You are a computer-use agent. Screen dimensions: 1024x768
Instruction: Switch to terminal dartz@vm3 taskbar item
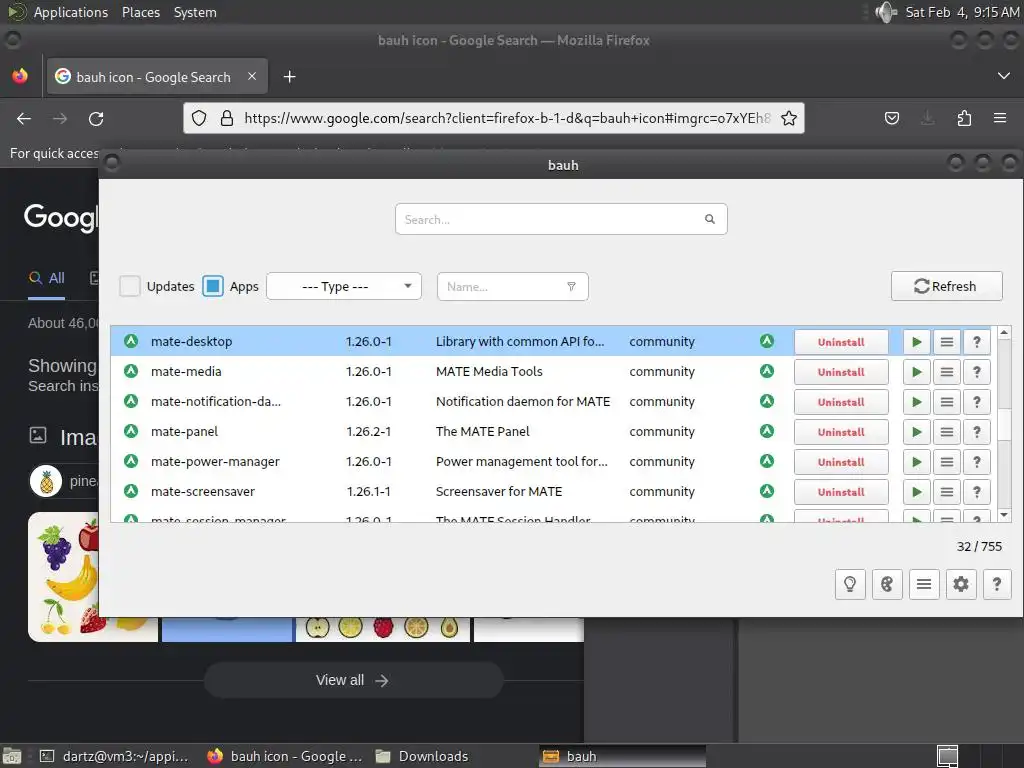(114, 756)
